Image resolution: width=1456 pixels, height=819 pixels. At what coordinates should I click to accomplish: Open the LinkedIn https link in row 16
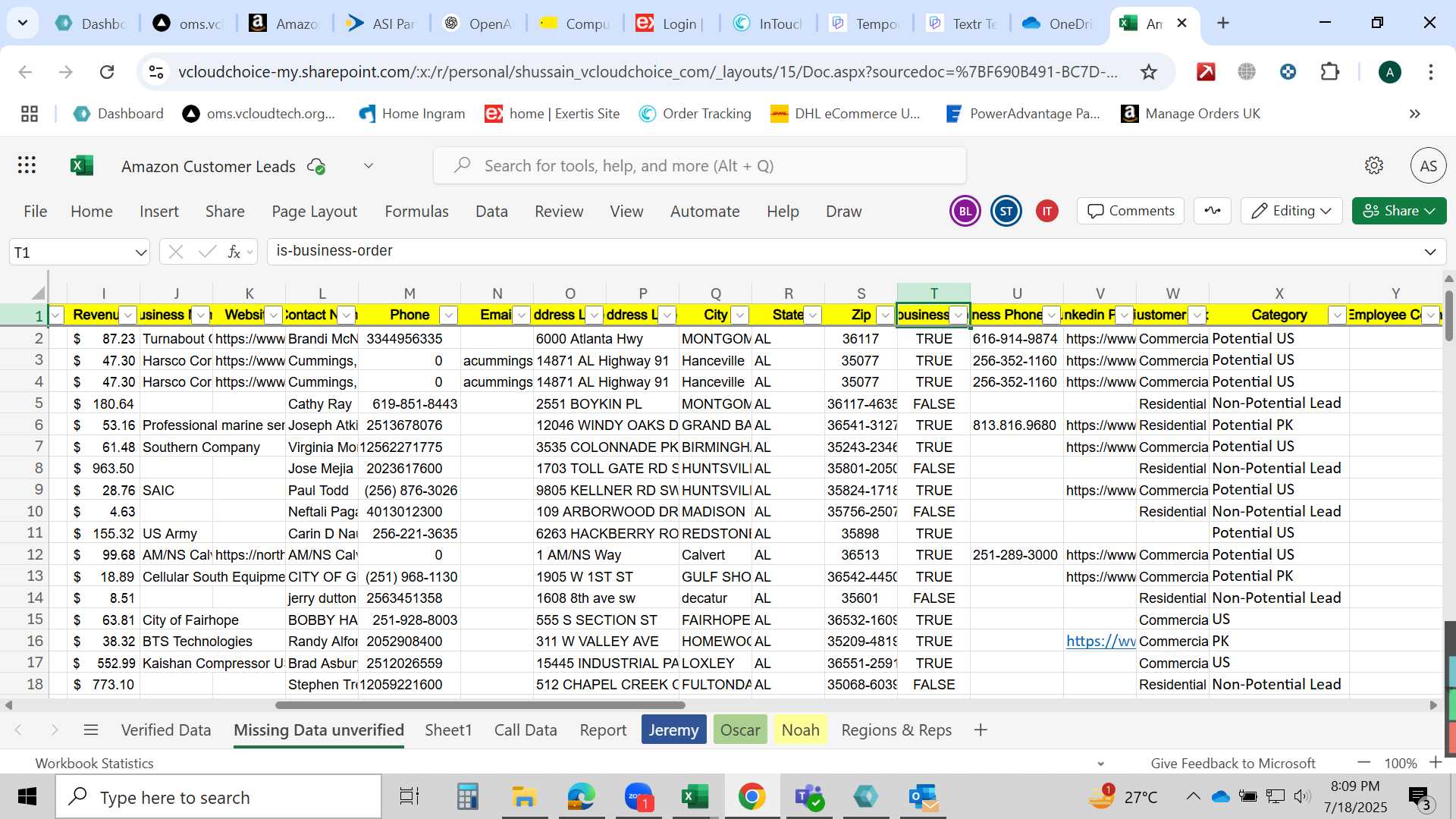tap(1100, 641)
